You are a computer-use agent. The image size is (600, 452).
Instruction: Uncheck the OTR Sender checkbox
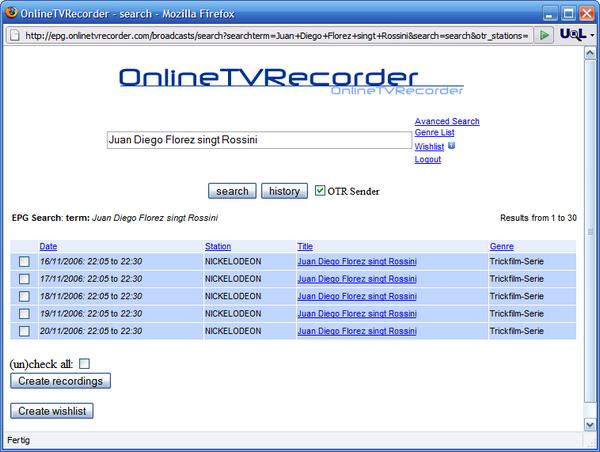coord(320,190)
